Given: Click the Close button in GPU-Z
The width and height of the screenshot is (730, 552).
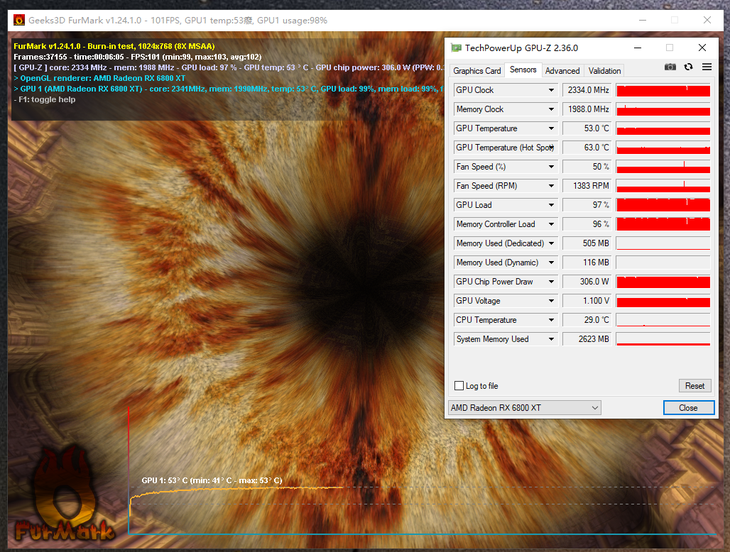Looking at the screenshot, I should click(x=688, y=408).
